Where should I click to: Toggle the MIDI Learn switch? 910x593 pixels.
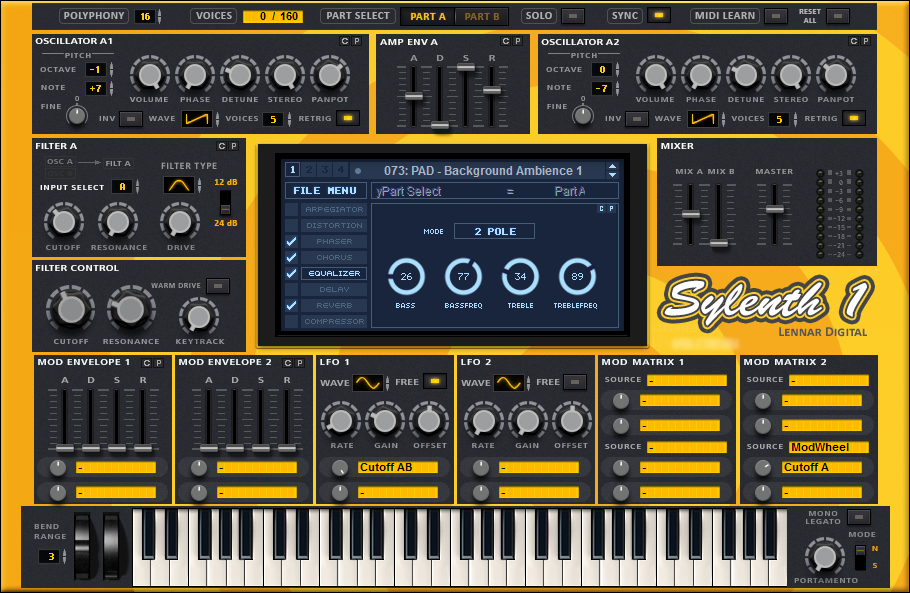pos(775,16)
